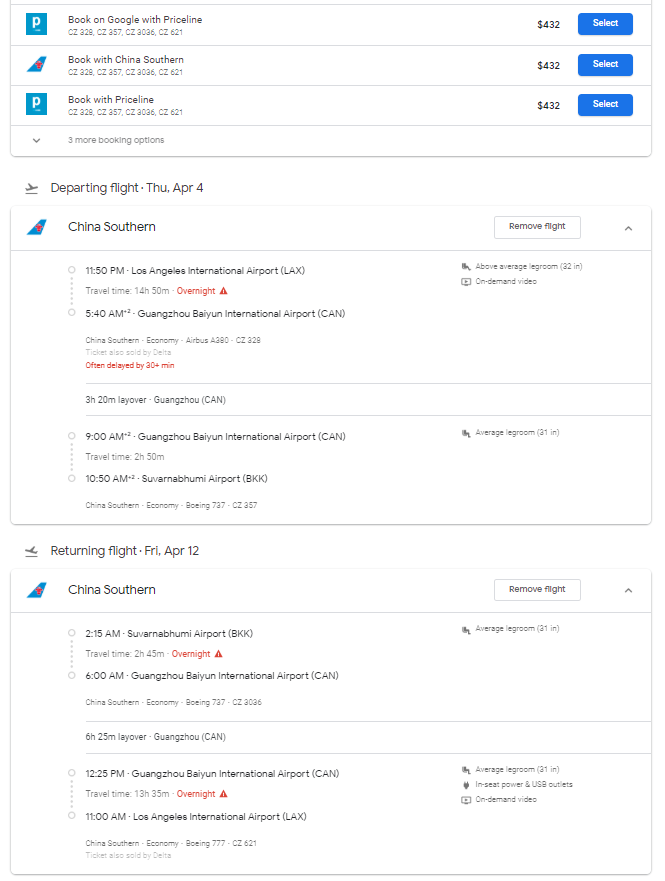
Task: Select the Book on Google with Priceline option
Action: tap(605, 24)
